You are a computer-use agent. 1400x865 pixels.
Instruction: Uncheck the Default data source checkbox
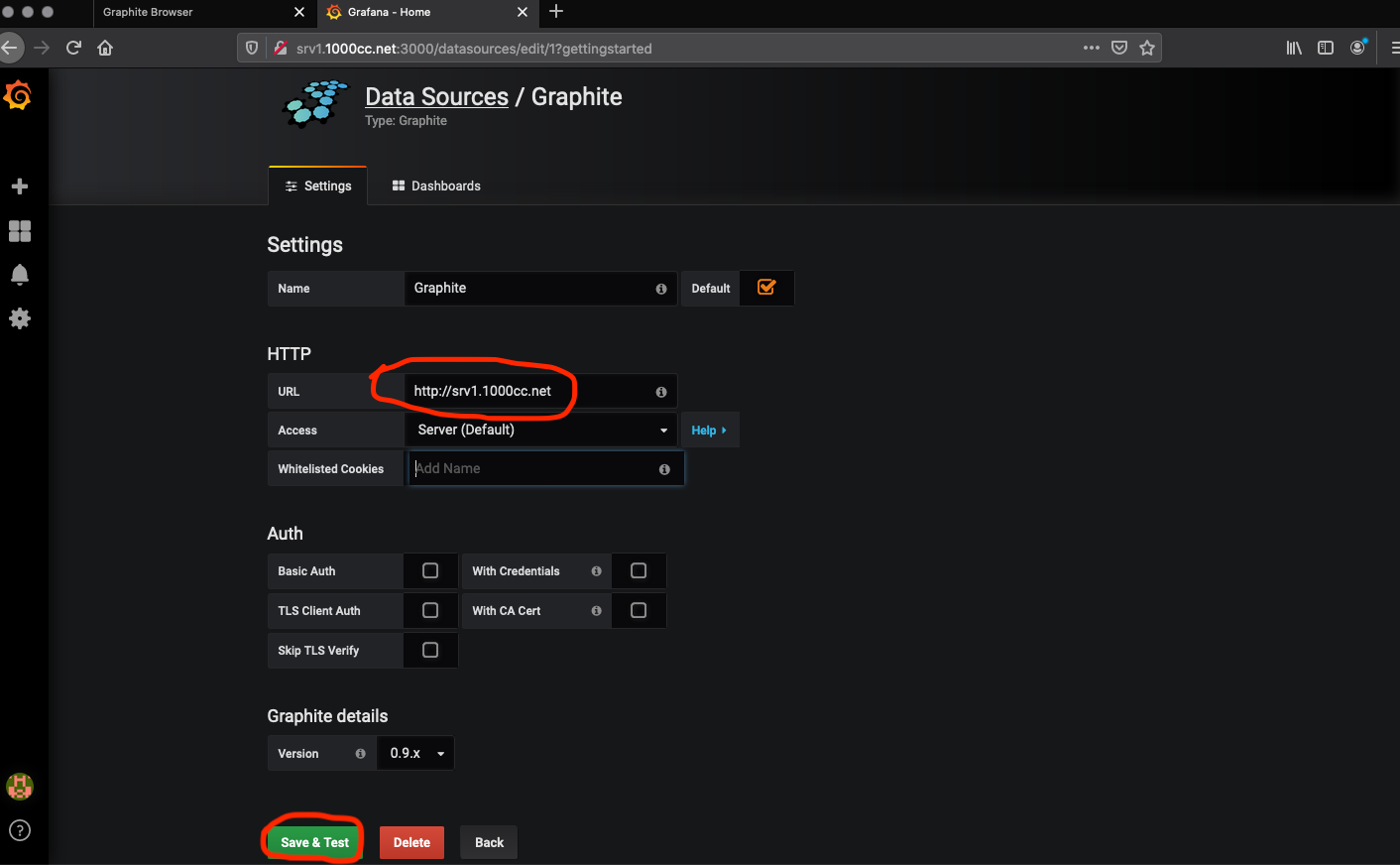click(x=766, y=288)
